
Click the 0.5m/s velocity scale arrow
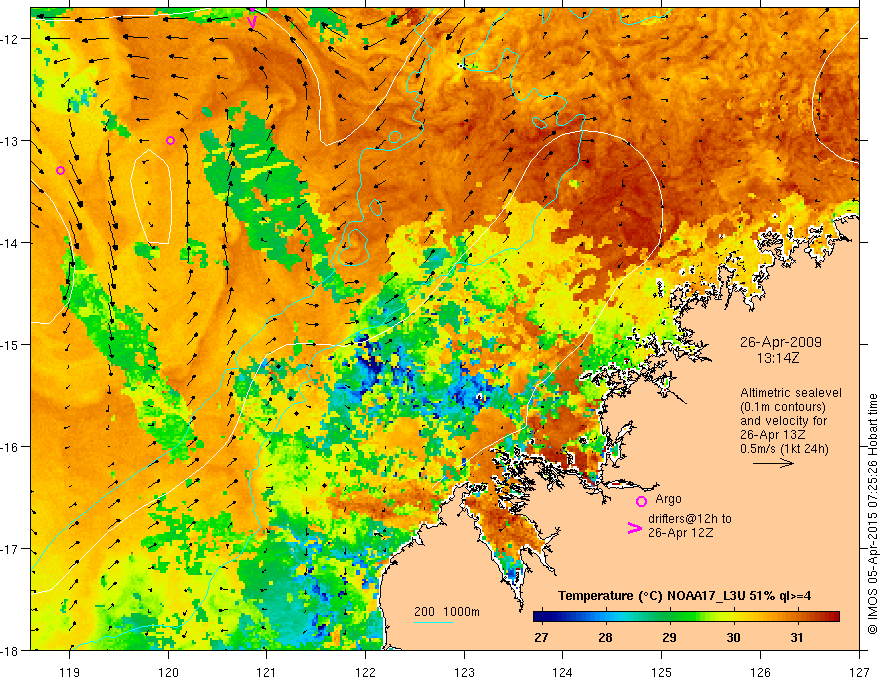point(773,463)
